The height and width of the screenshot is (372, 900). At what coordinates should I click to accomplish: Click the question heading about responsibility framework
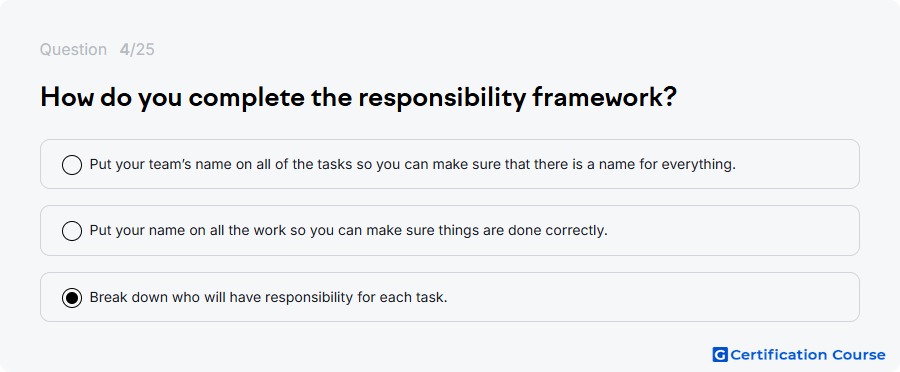click(359, 98)
